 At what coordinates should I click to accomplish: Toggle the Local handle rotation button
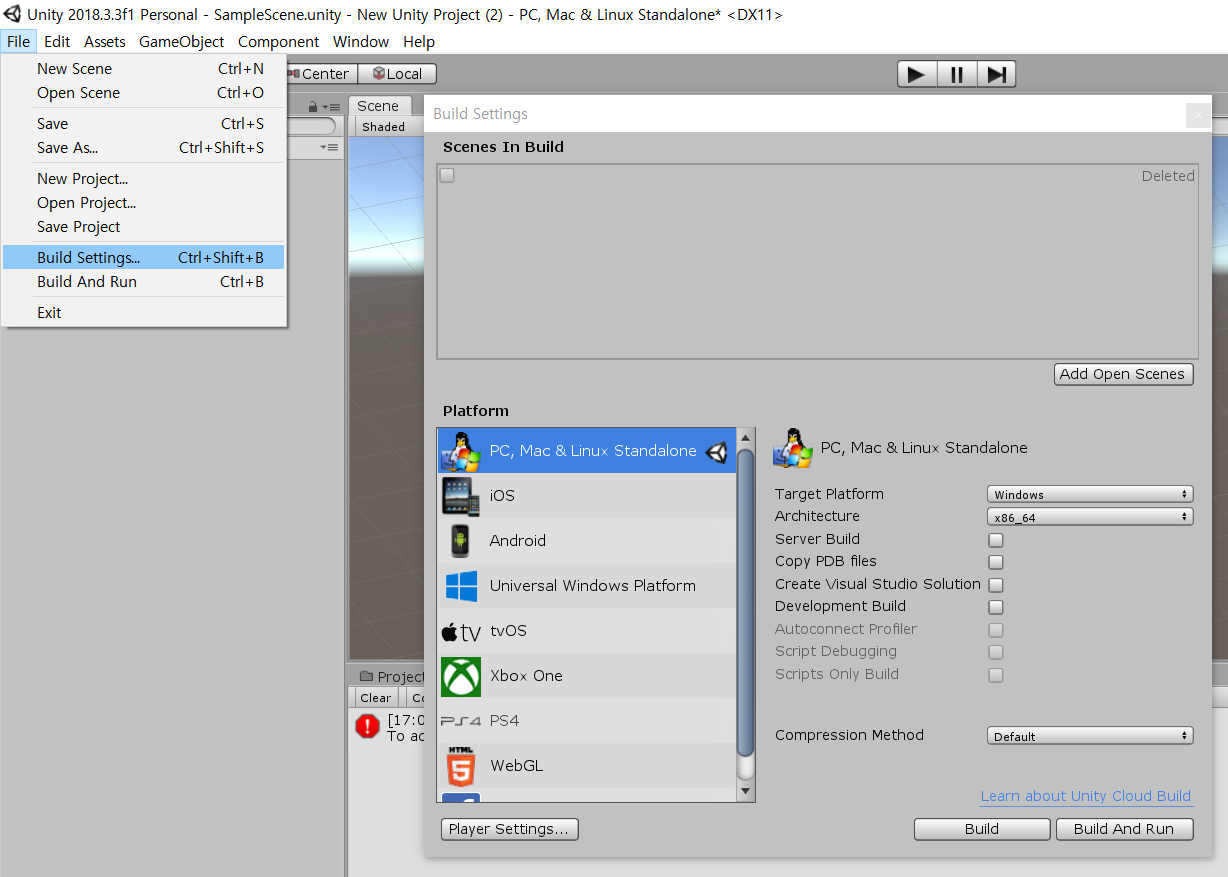(x=397, y=74)
